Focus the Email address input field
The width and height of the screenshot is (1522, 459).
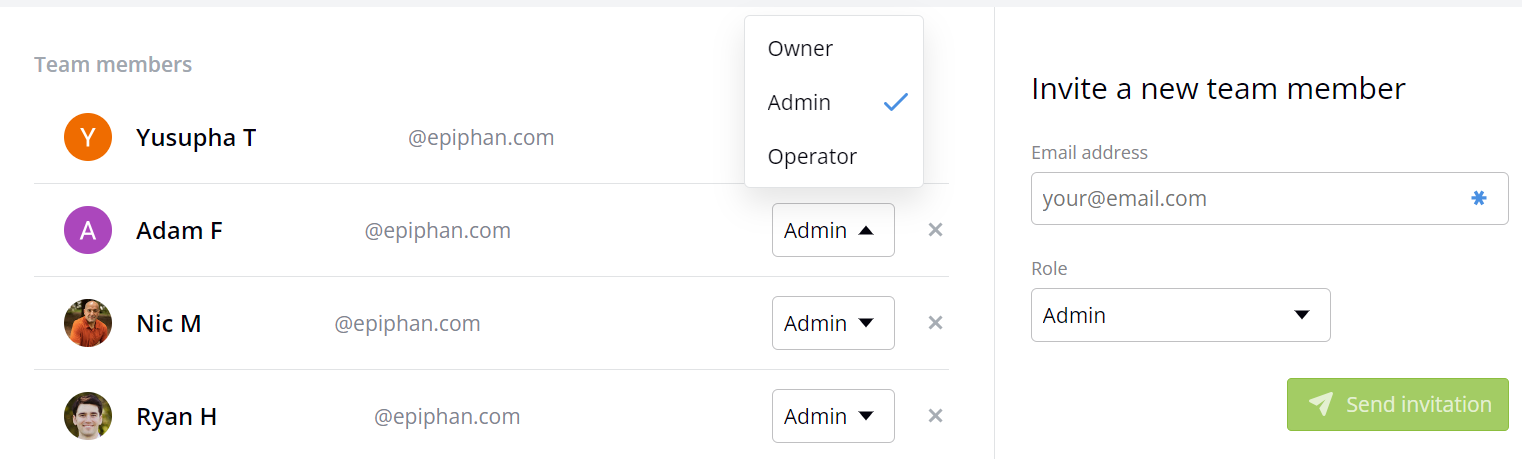click(1269, 198)
